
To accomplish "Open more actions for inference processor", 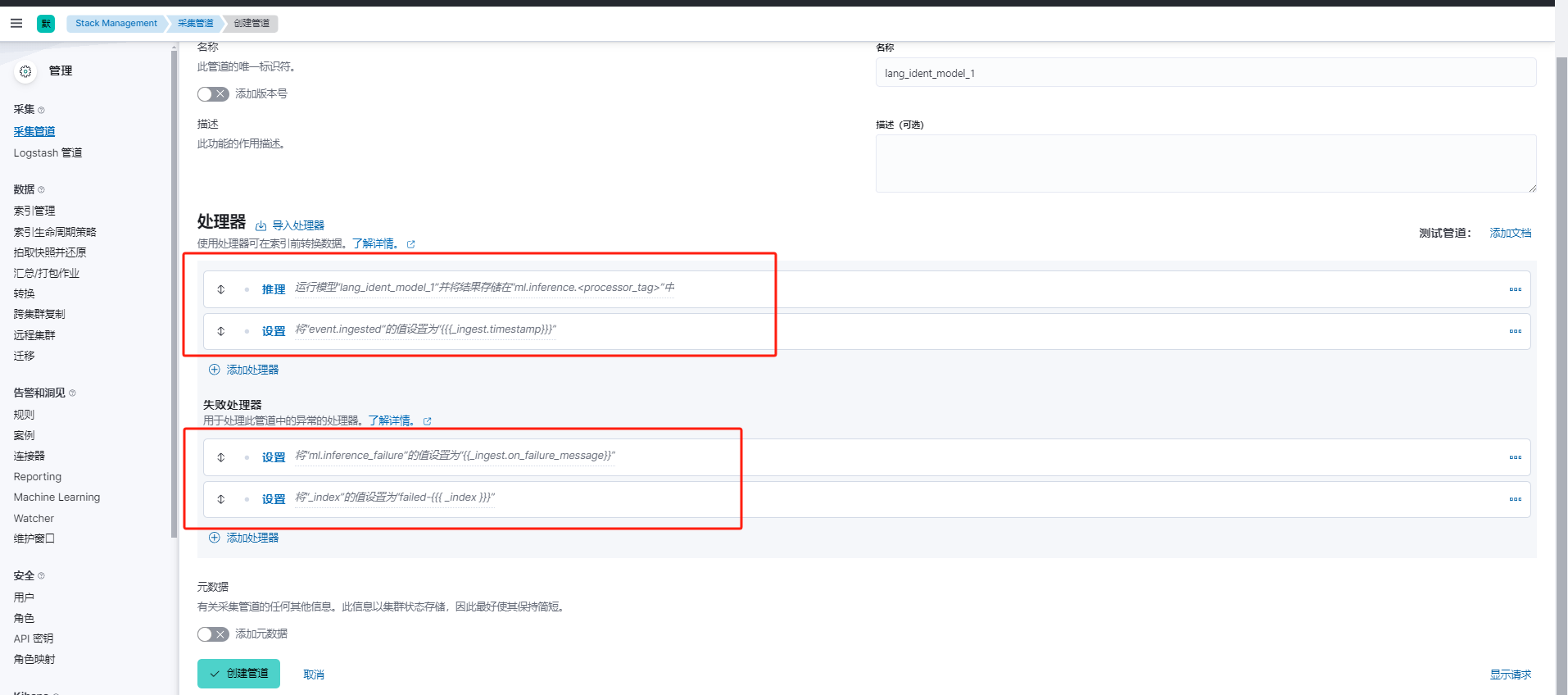I will click(1515, 289).
